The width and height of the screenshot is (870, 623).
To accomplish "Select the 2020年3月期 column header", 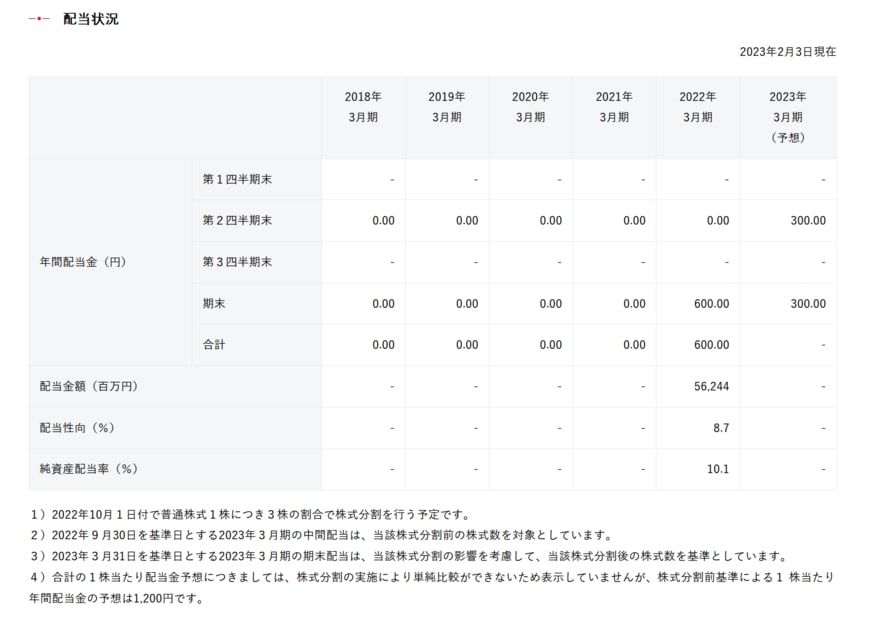I will click(x=530, y=107).
